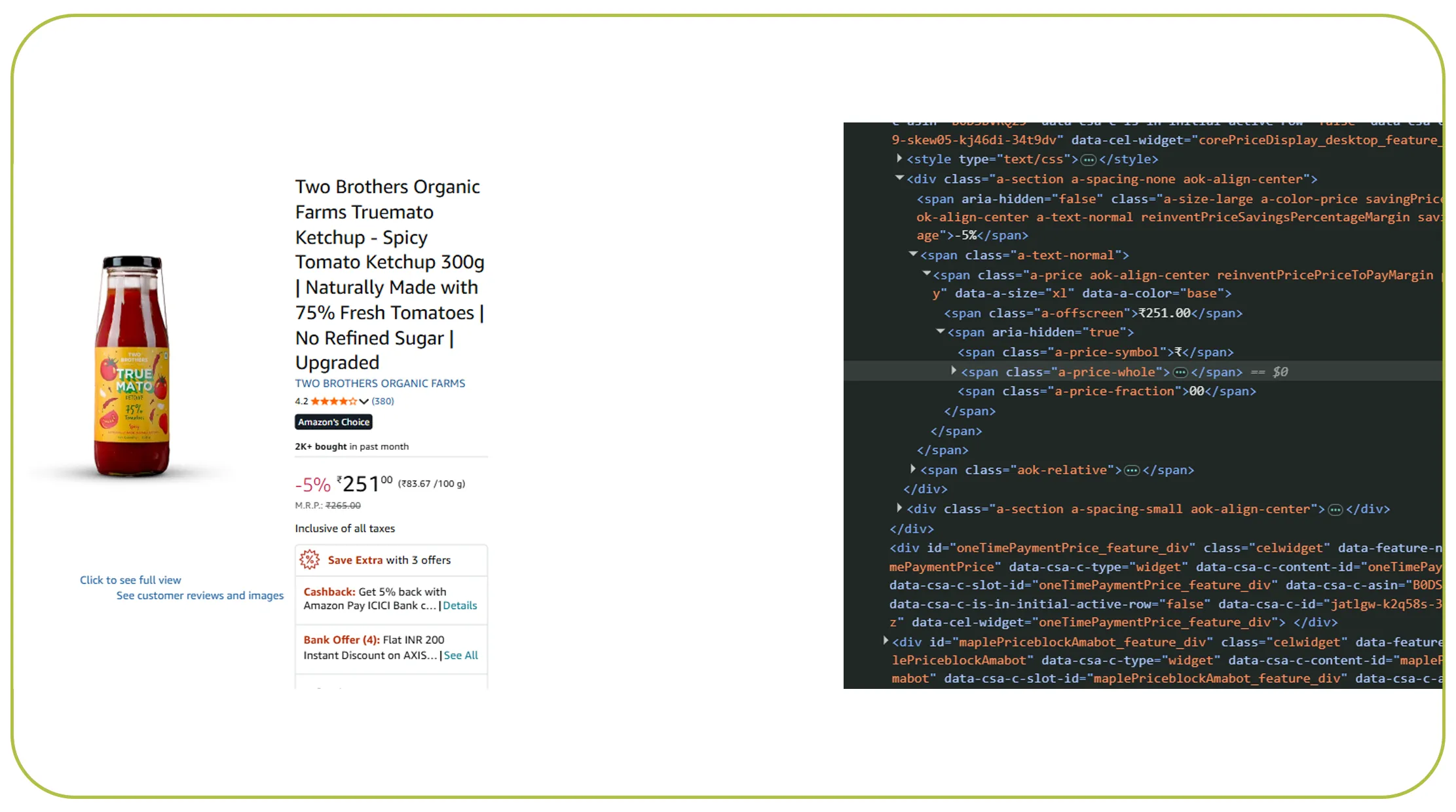The image size is (1456, 812).
Task: Click 'Click to see full view' link
Action: coord(130,580)
